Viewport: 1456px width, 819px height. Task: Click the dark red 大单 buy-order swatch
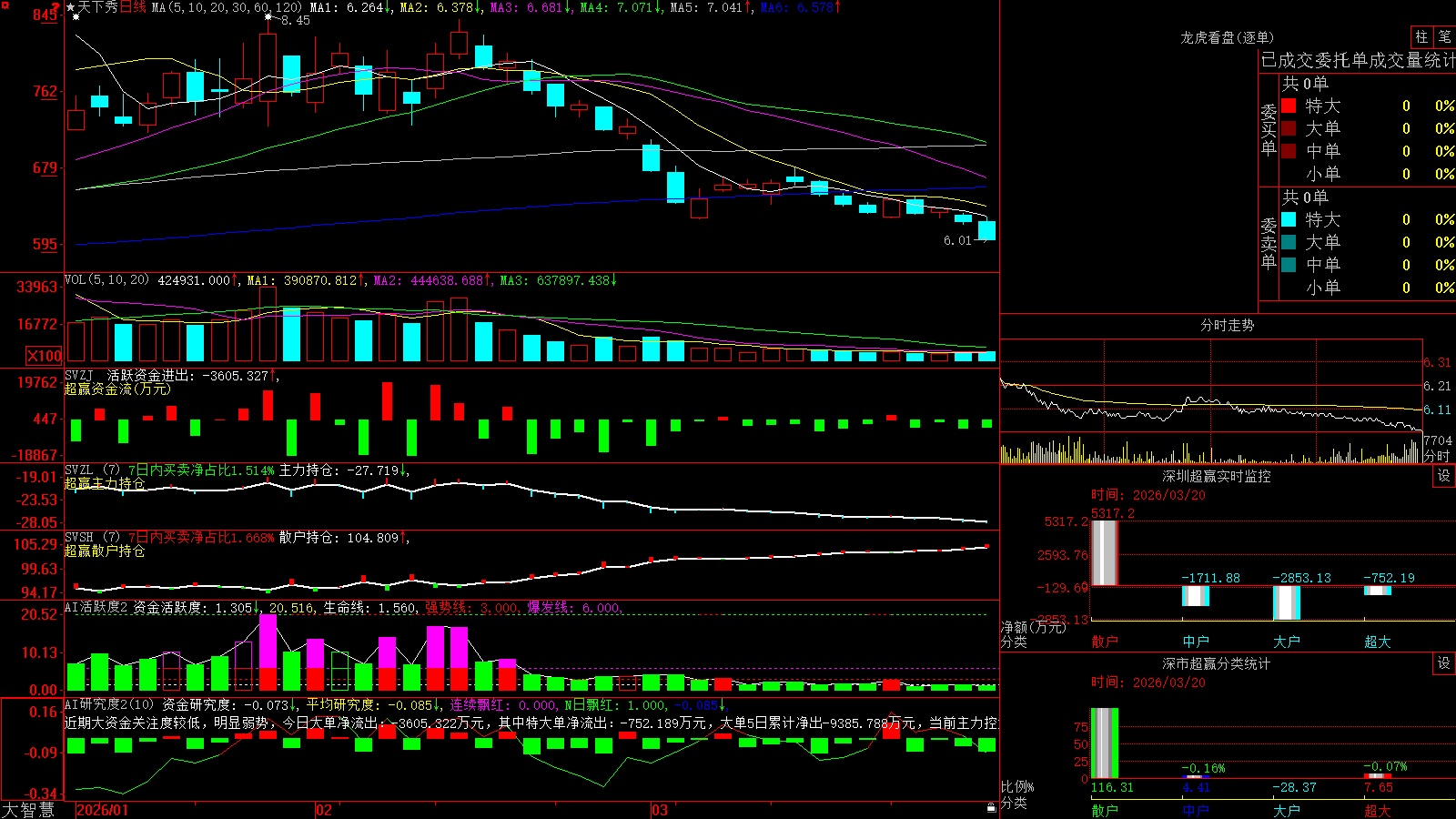tap(1289, 128)
